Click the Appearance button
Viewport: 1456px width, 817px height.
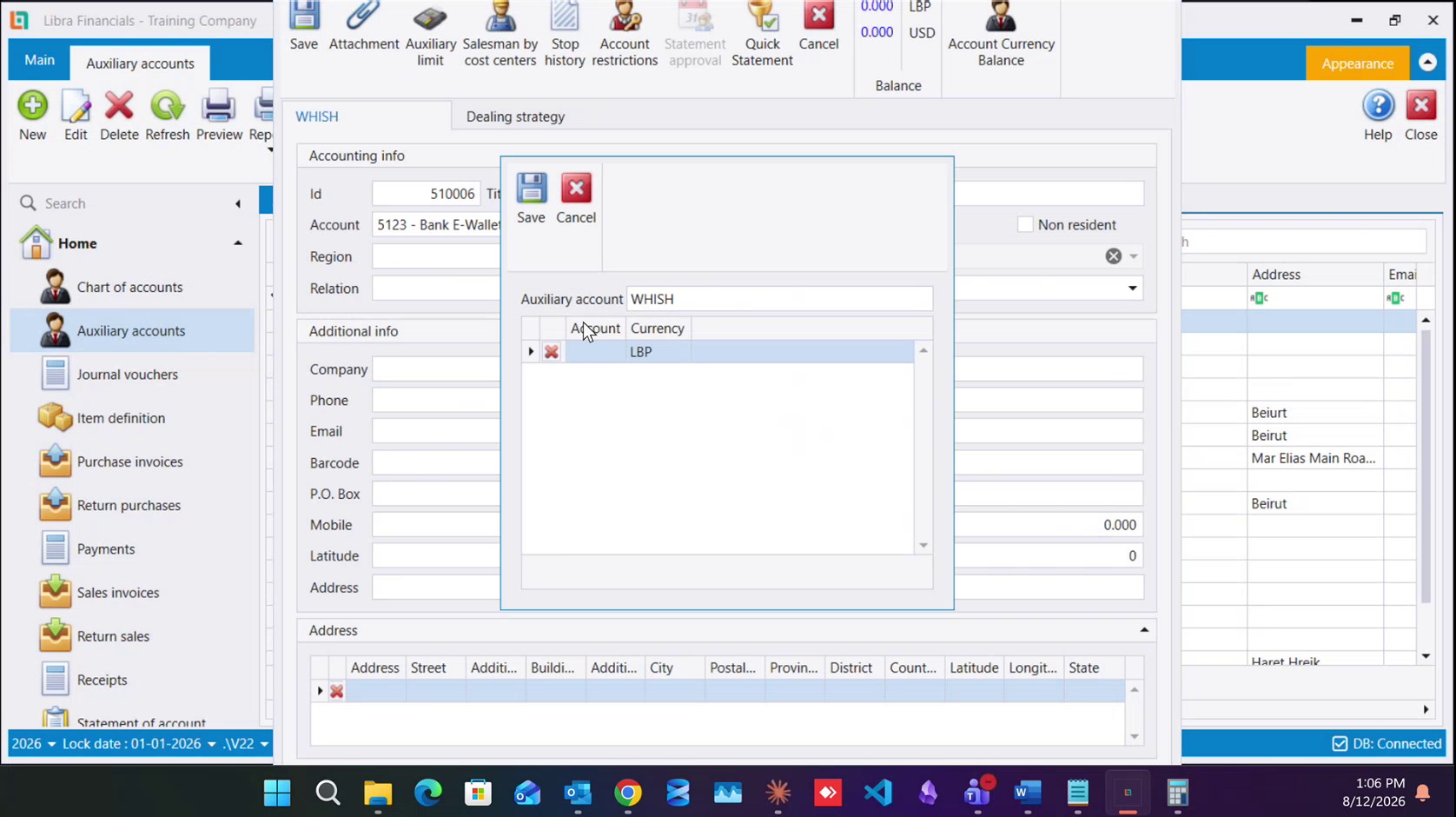(x=1357, y=63)
